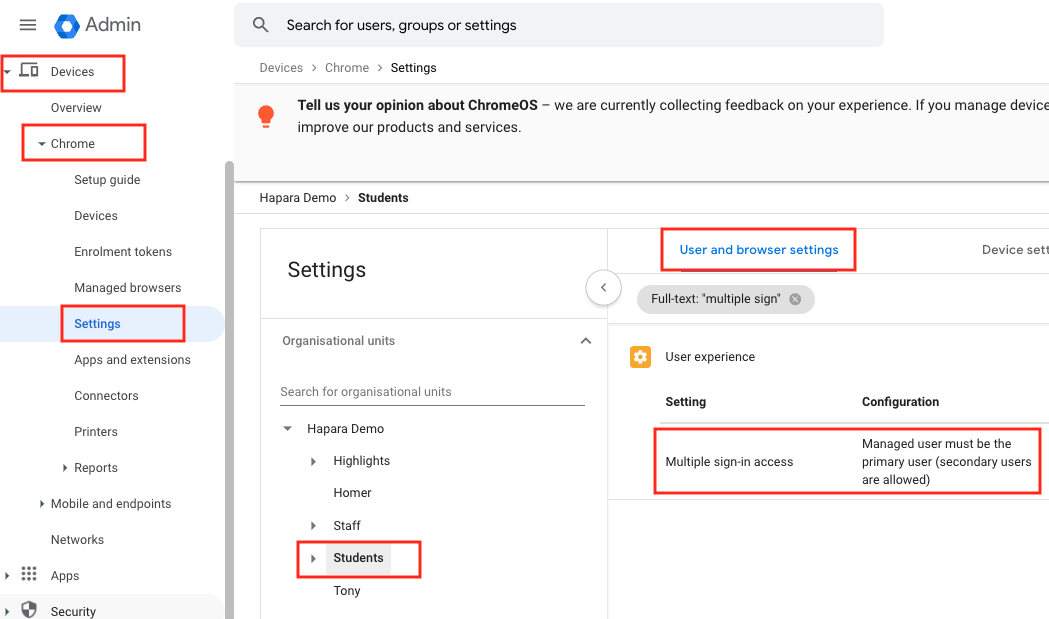Open Printers page
This screenshot has height=619, width=1049.
[96, 432]
